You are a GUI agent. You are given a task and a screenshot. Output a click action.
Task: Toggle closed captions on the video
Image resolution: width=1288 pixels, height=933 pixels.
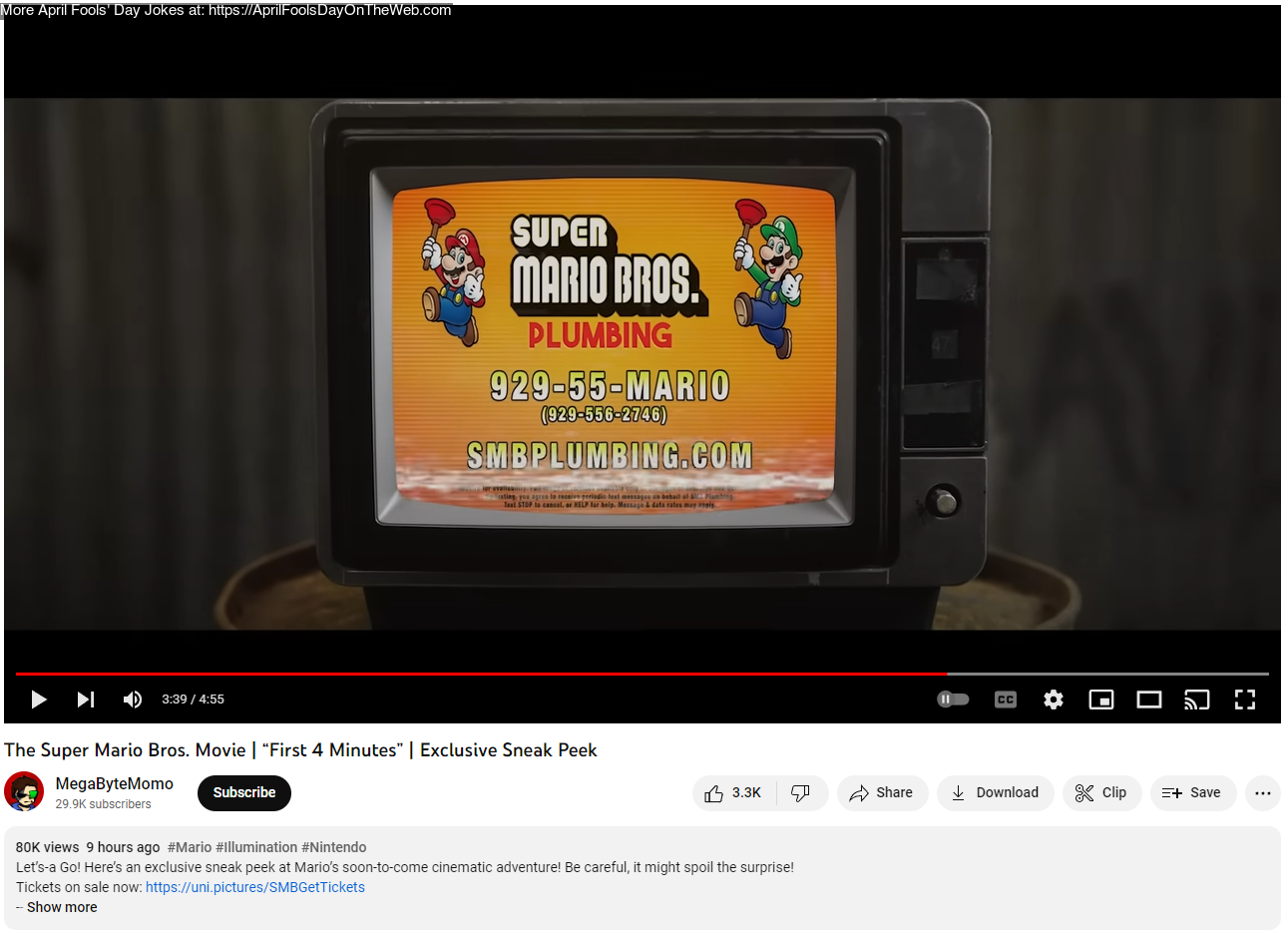(1006, 700)
